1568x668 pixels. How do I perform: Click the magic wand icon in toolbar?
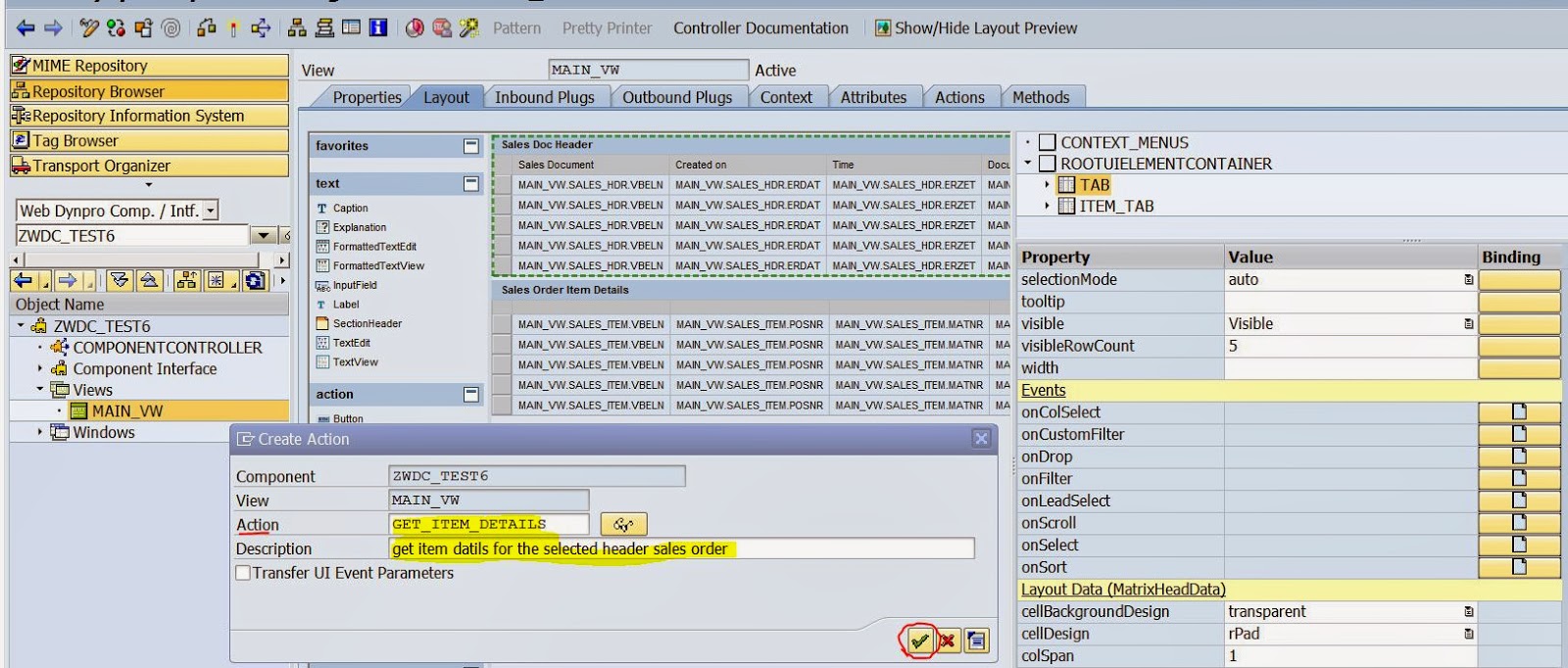[469, 28]
